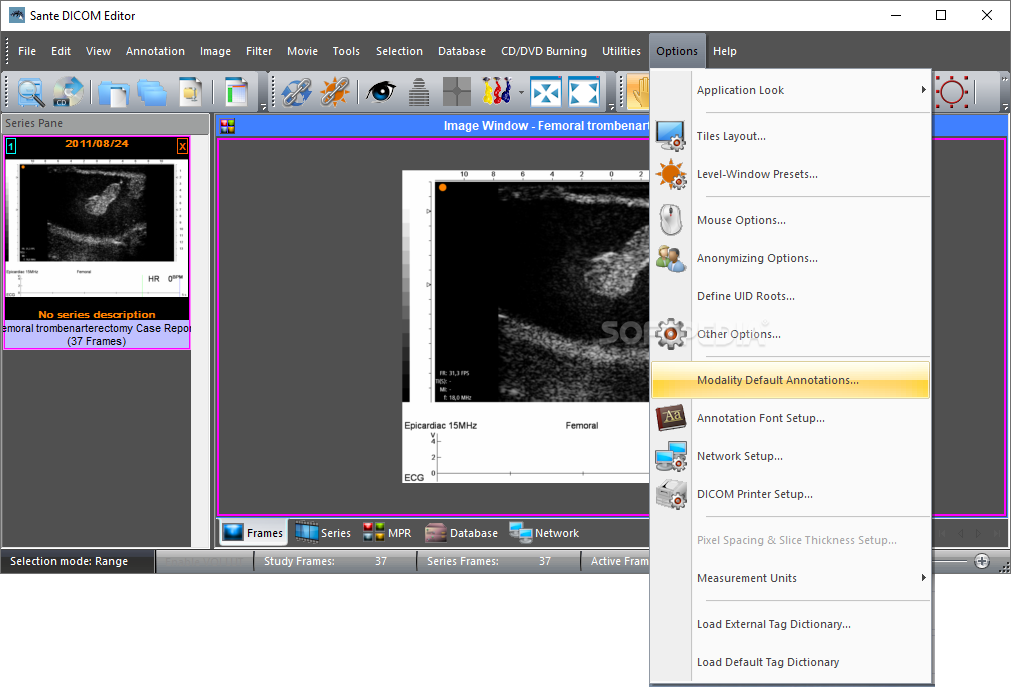Click the Mouse Options mouse icon
Image resolution: width=1011 pixels, height=687 pixels.
(671, 220)
